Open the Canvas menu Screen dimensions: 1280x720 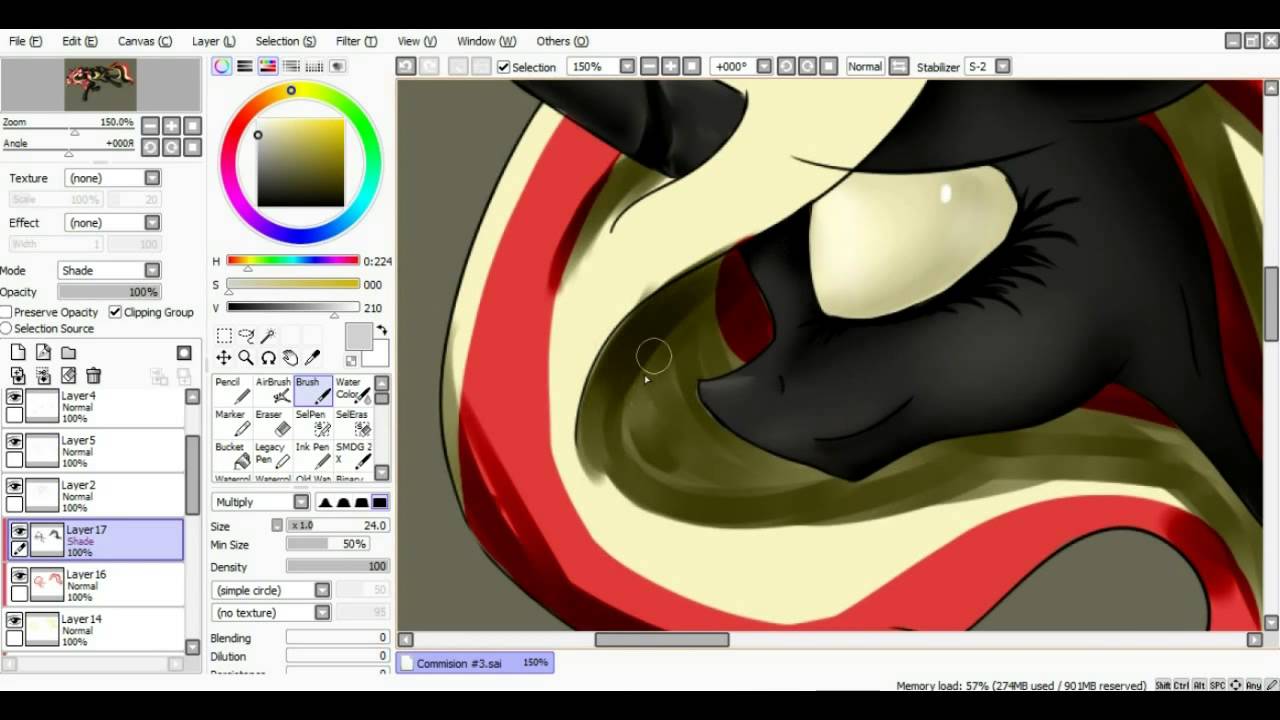(x=145, y=41)
